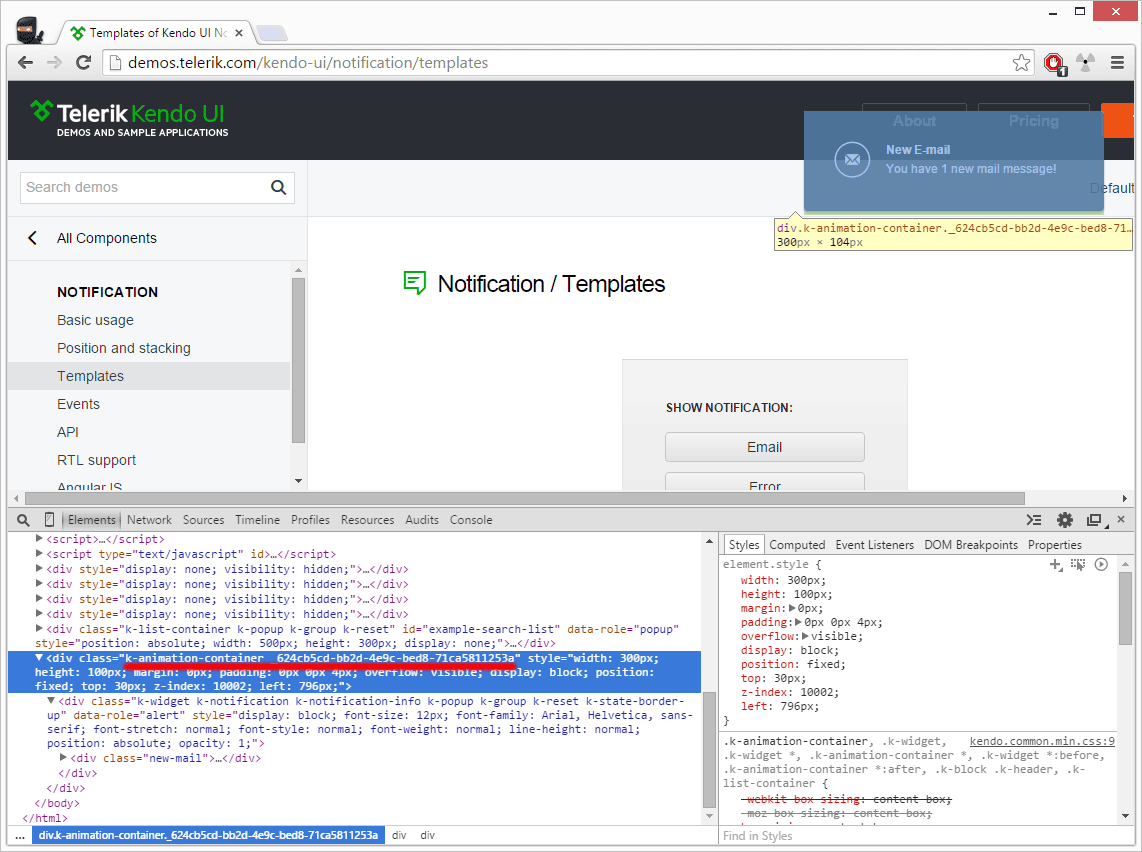Open DevTools settings gear

(1065, 520)
